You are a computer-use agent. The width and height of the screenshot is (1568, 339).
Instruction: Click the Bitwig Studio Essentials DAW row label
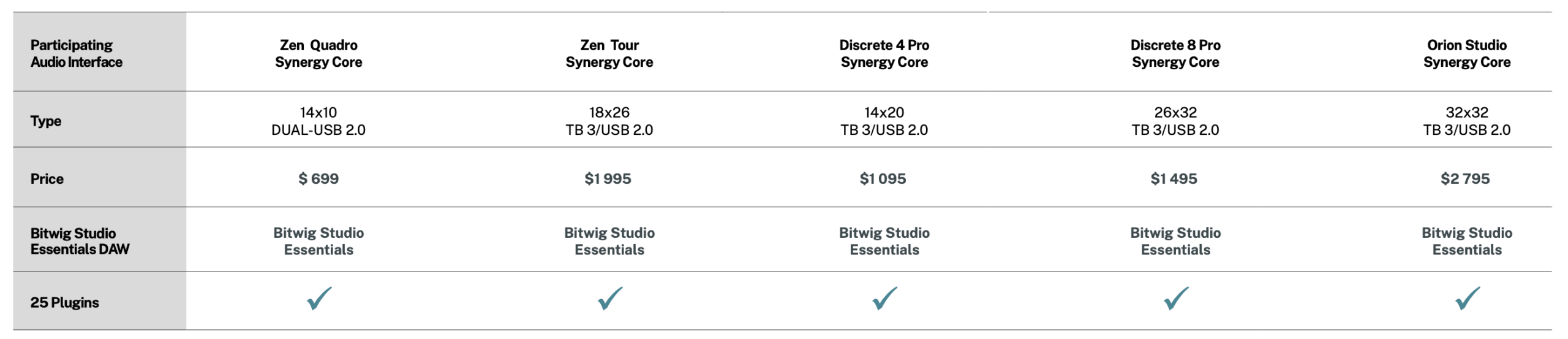(x=80, y=241)
